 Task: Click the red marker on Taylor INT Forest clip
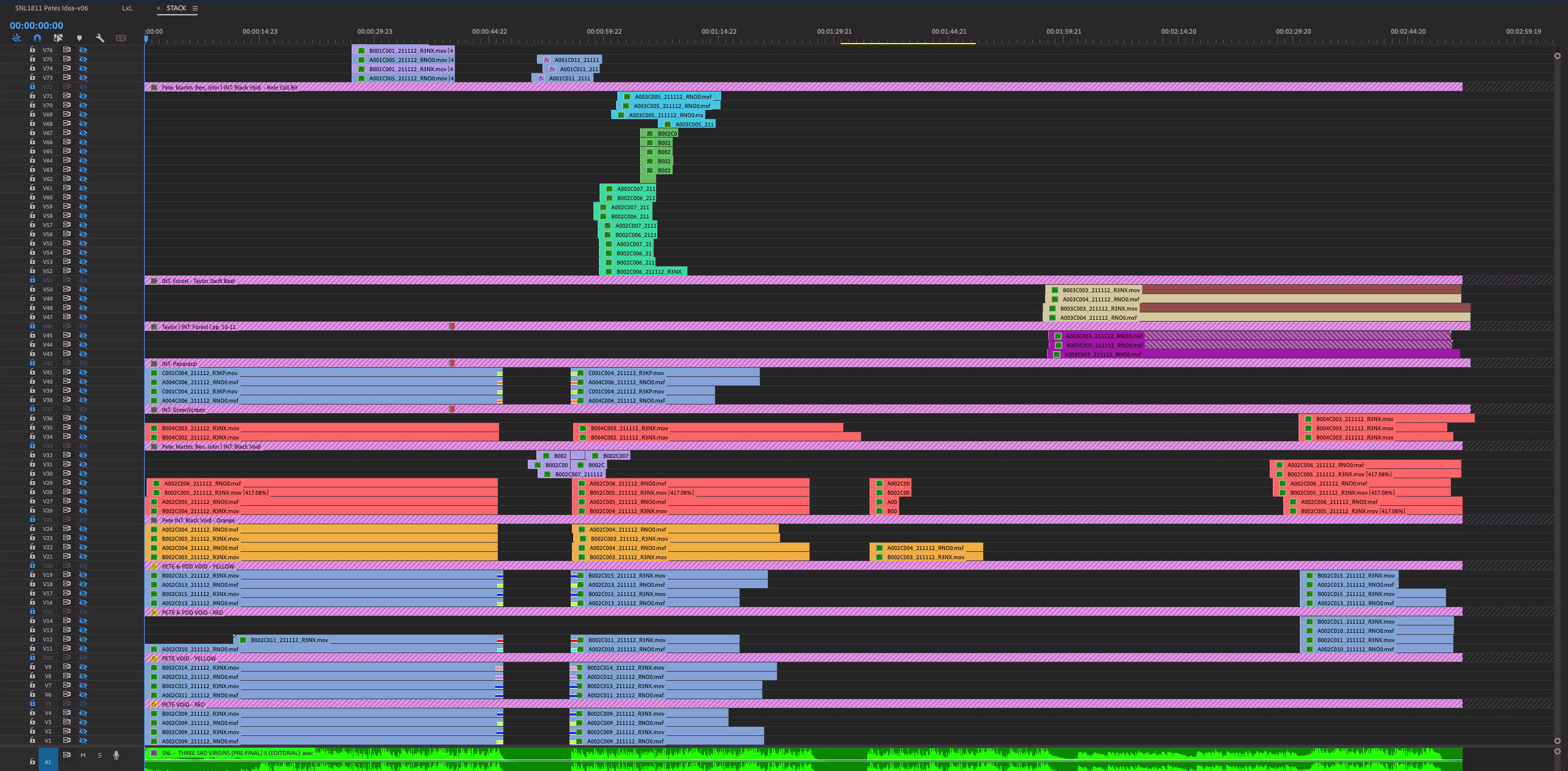(x=452, y=327)
